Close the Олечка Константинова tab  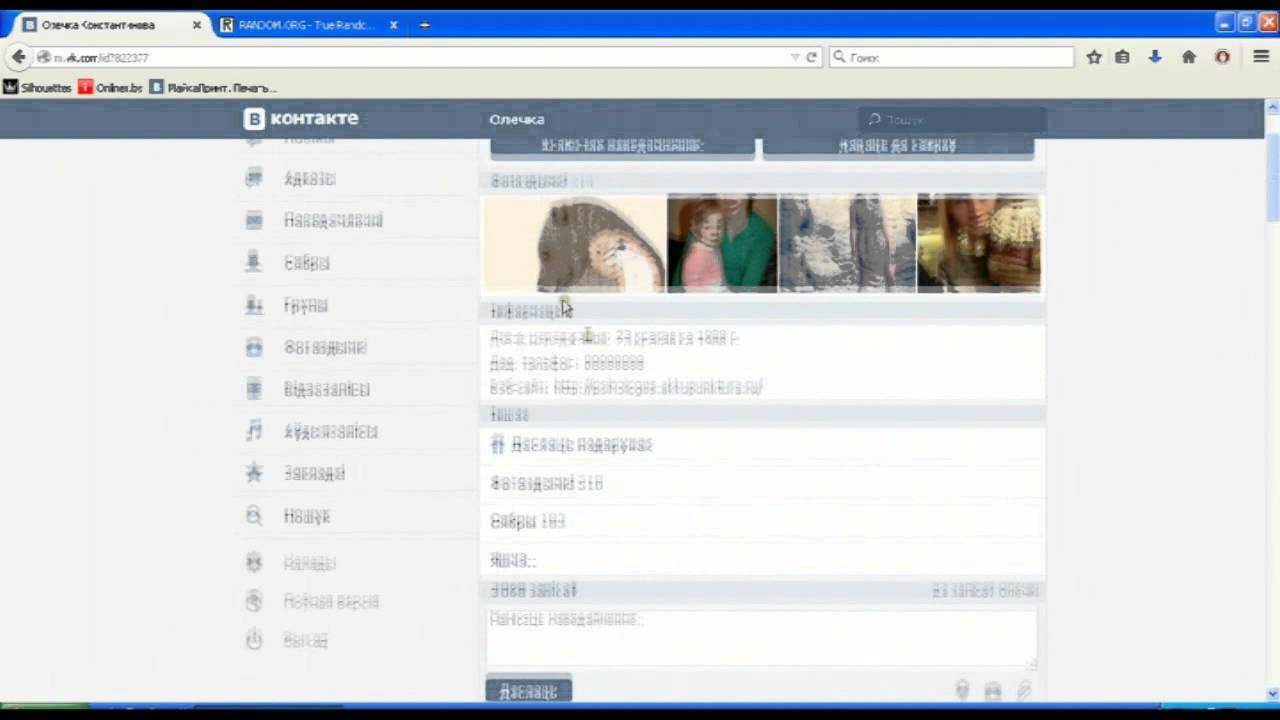click(196, 25)
